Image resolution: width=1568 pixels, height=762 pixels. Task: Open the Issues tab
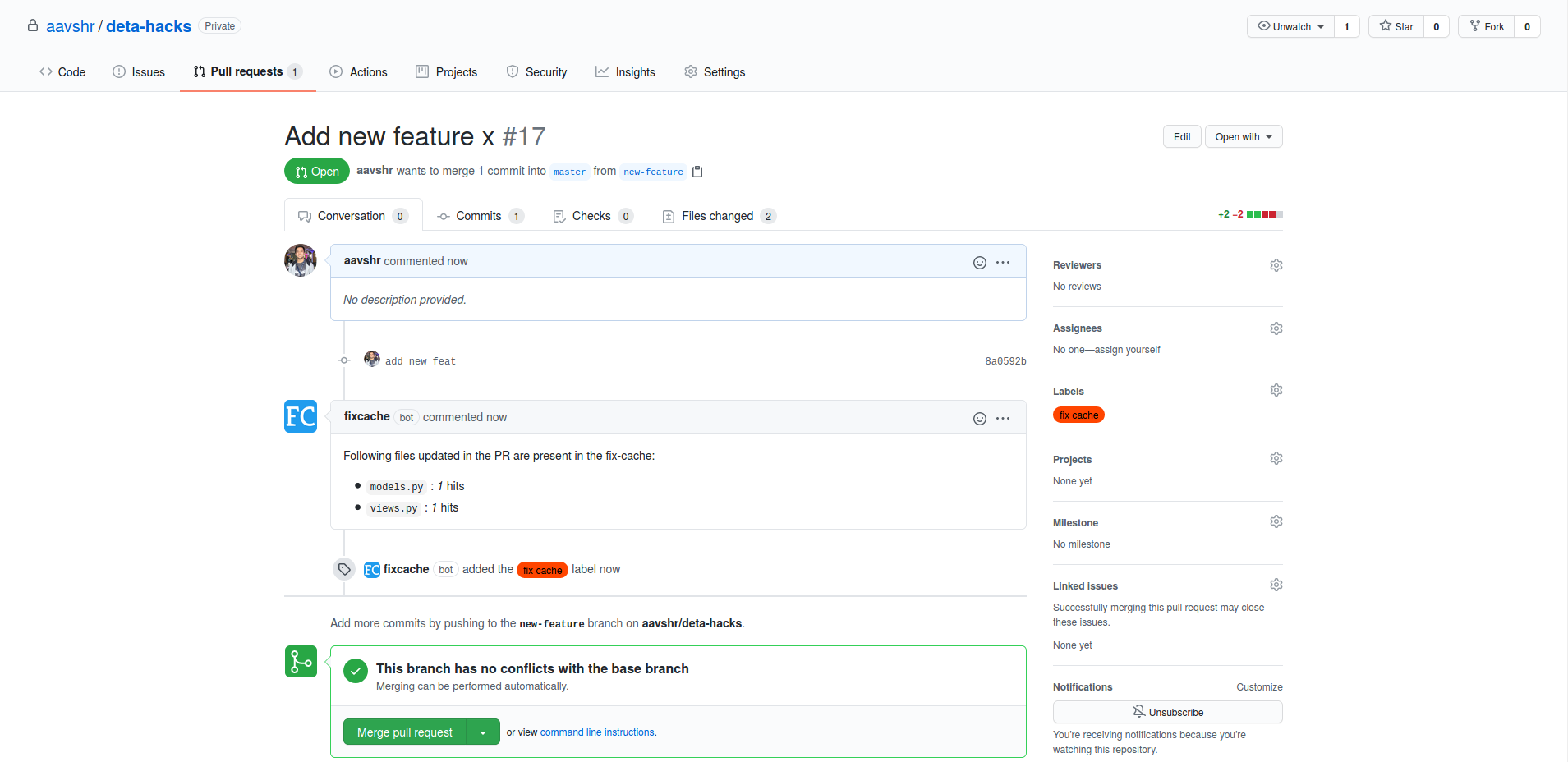click(x=139, y=72)
